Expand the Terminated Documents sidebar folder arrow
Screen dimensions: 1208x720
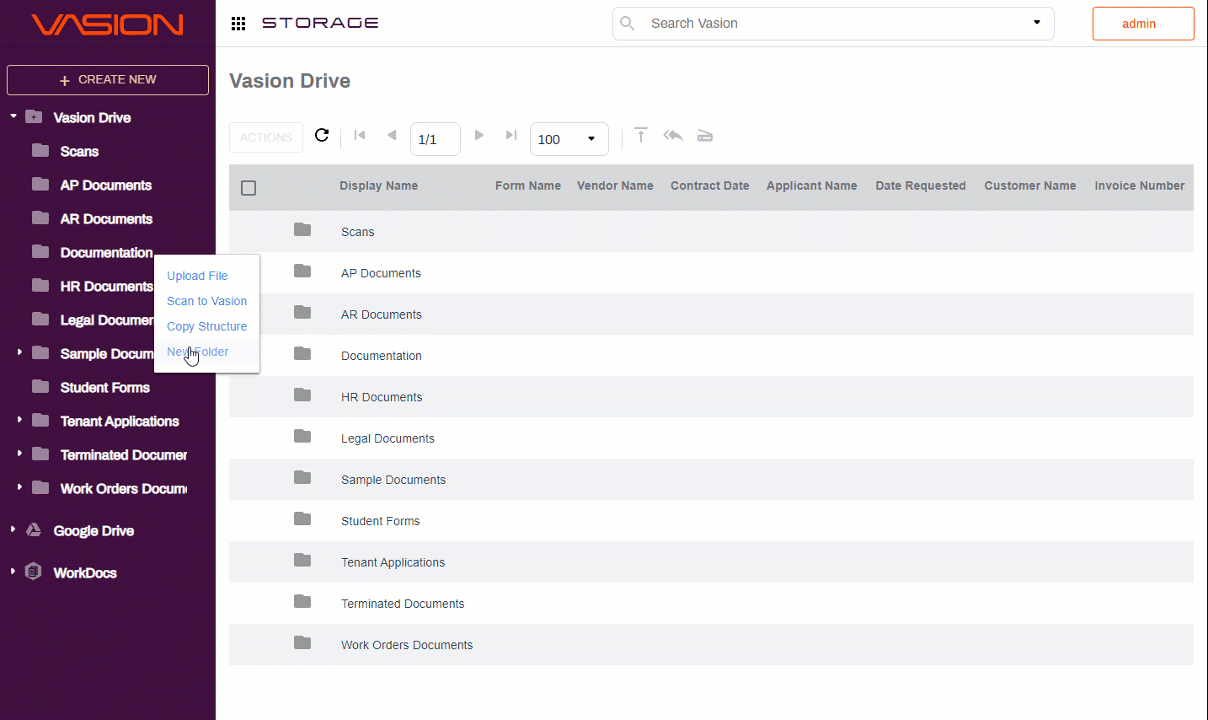tap(19, 454)
